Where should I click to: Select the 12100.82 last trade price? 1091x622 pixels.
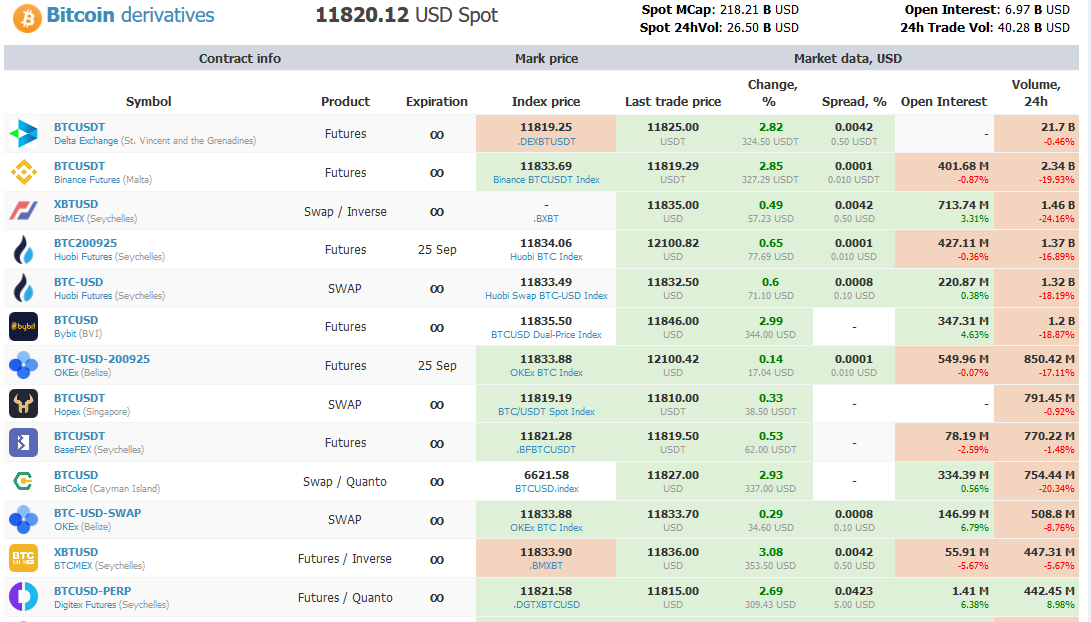(673, 244)
